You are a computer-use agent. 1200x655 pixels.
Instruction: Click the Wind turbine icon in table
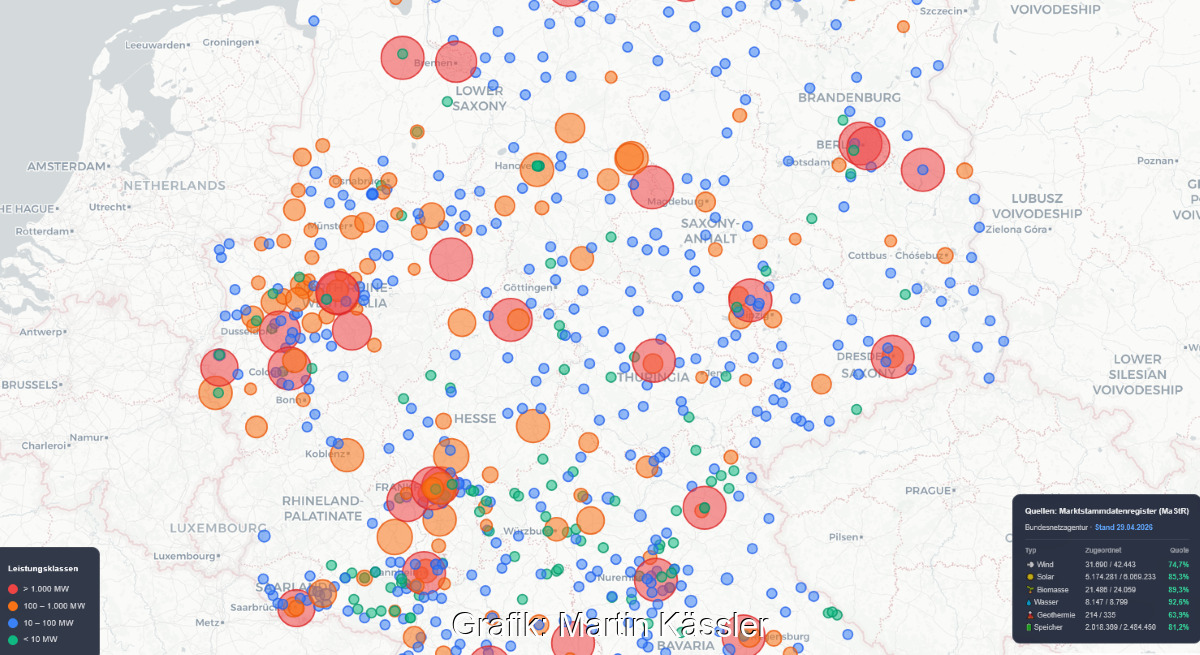pos(1030,565)
